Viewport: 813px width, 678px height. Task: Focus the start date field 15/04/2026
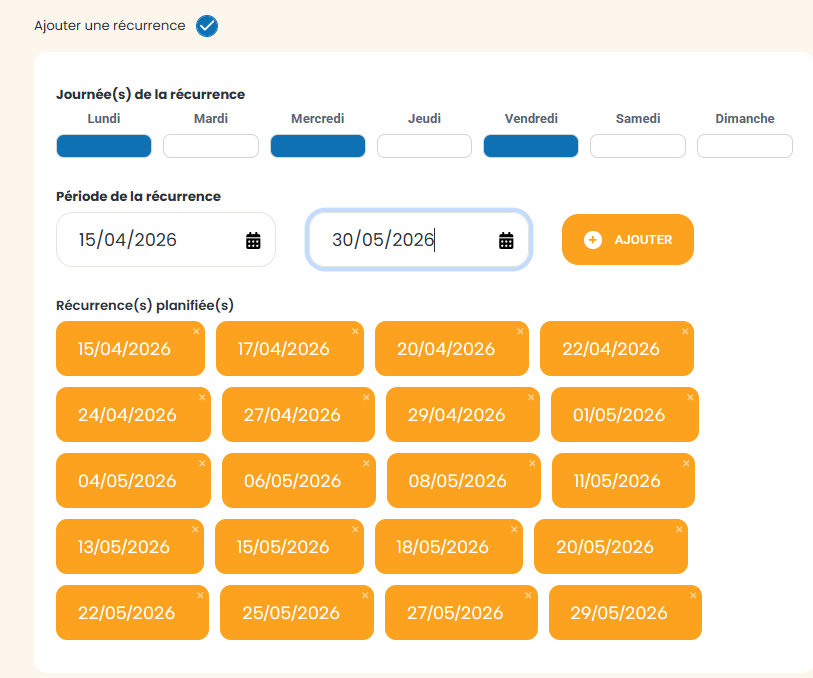click(150, 240)
